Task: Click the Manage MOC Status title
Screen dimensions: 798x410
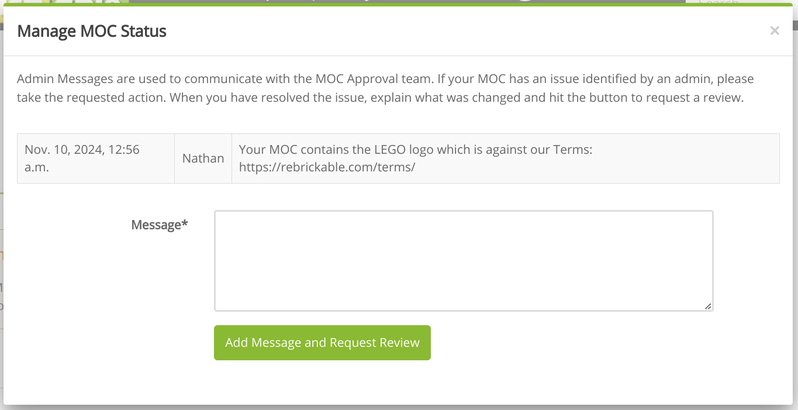Action: (x=92, y=31)
